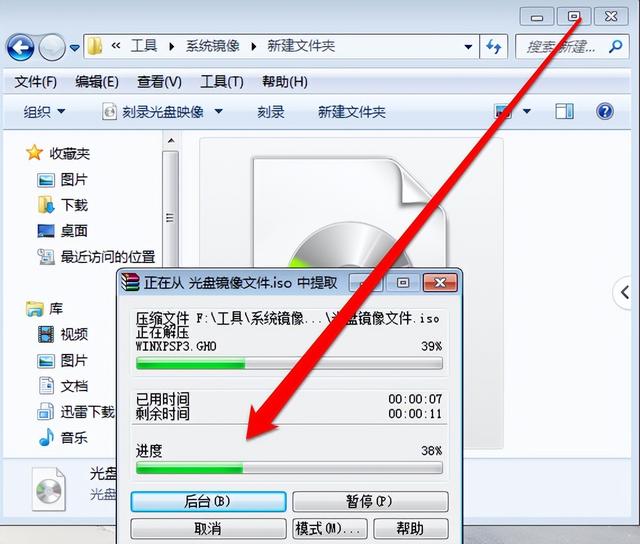This screenshot has height=544, width=640.
Task: Open the address bar previous locations dropdown
Action: 469,47
